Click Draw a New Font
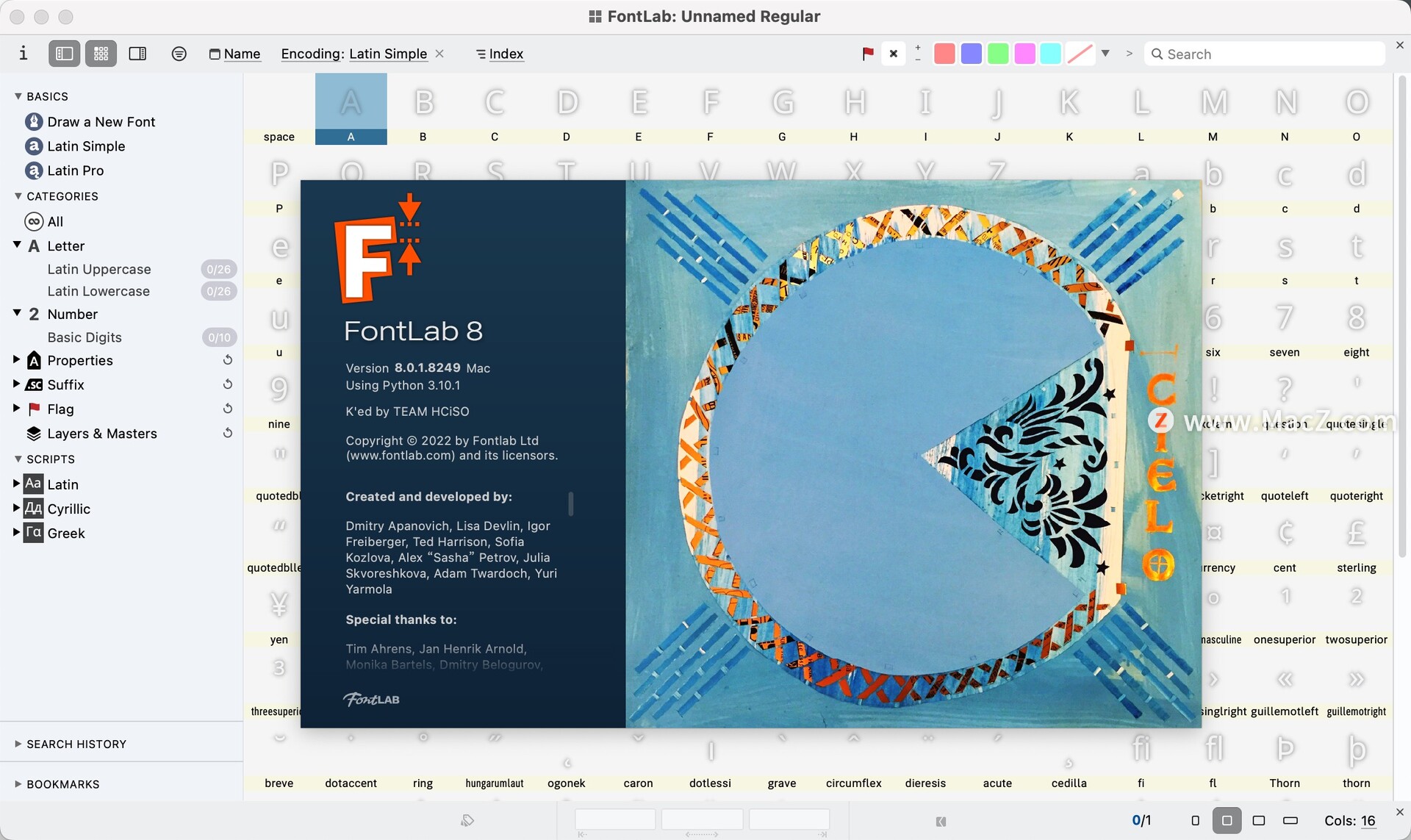The height and width of the screenshot is (840, 1411). pos(101,121)
